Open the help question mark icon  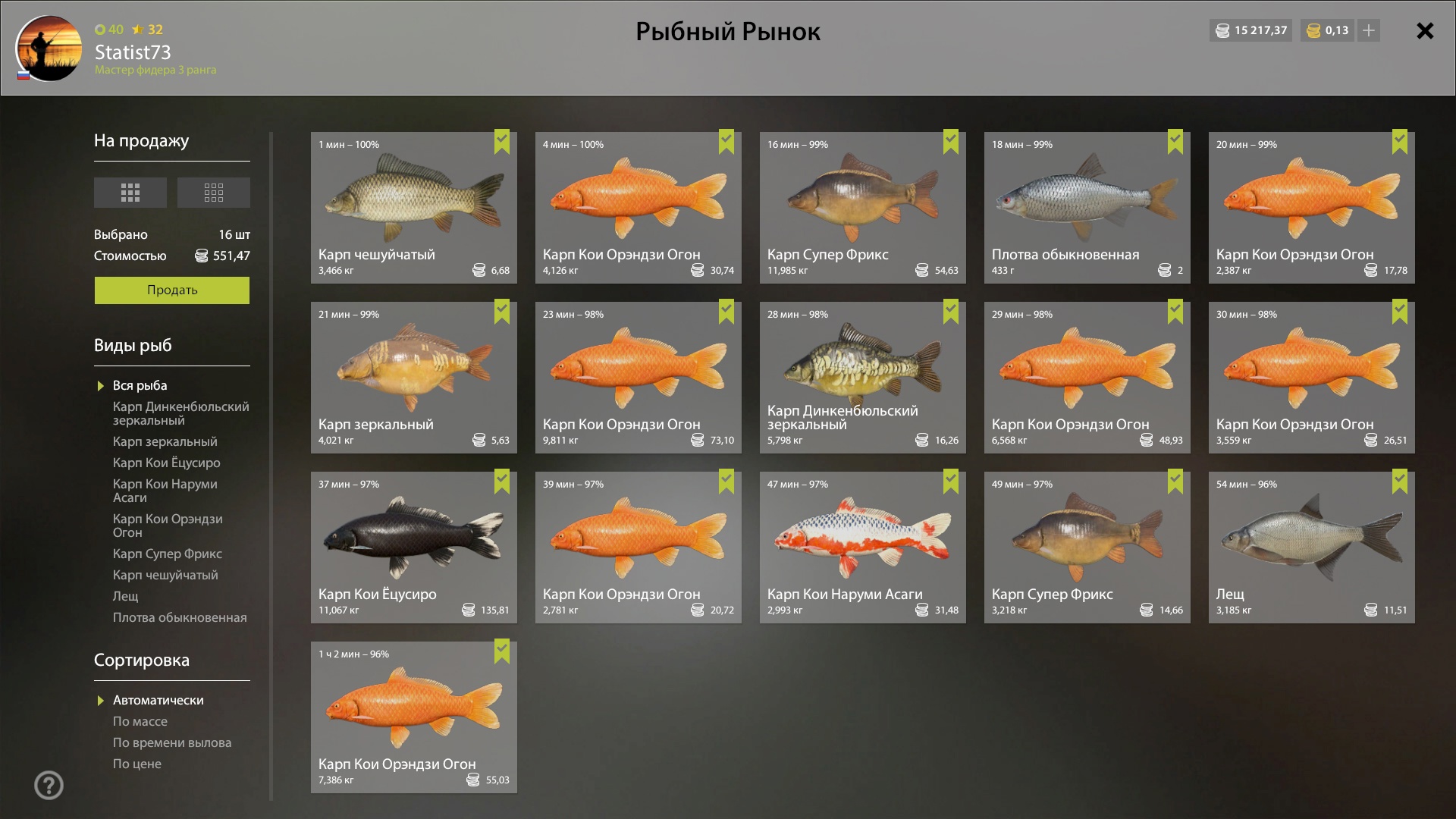(49, 785)
